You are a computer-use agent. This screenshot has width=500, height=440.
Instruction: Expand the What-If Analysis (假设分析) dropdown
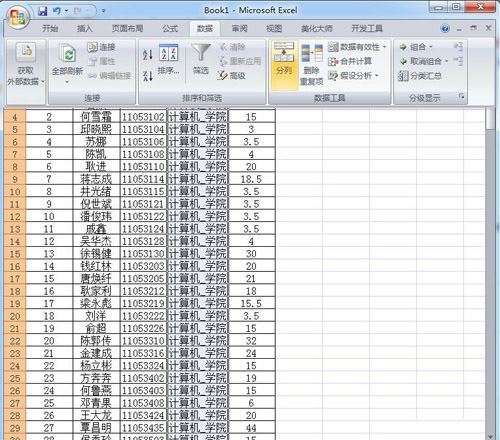(x=377, y=76)
